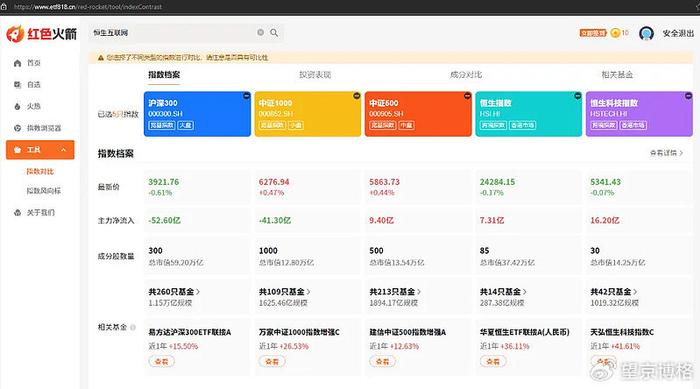Remove 中证500 card with minus icon
This screenshot has height=389, width=700.
click(x=467, y=96)
